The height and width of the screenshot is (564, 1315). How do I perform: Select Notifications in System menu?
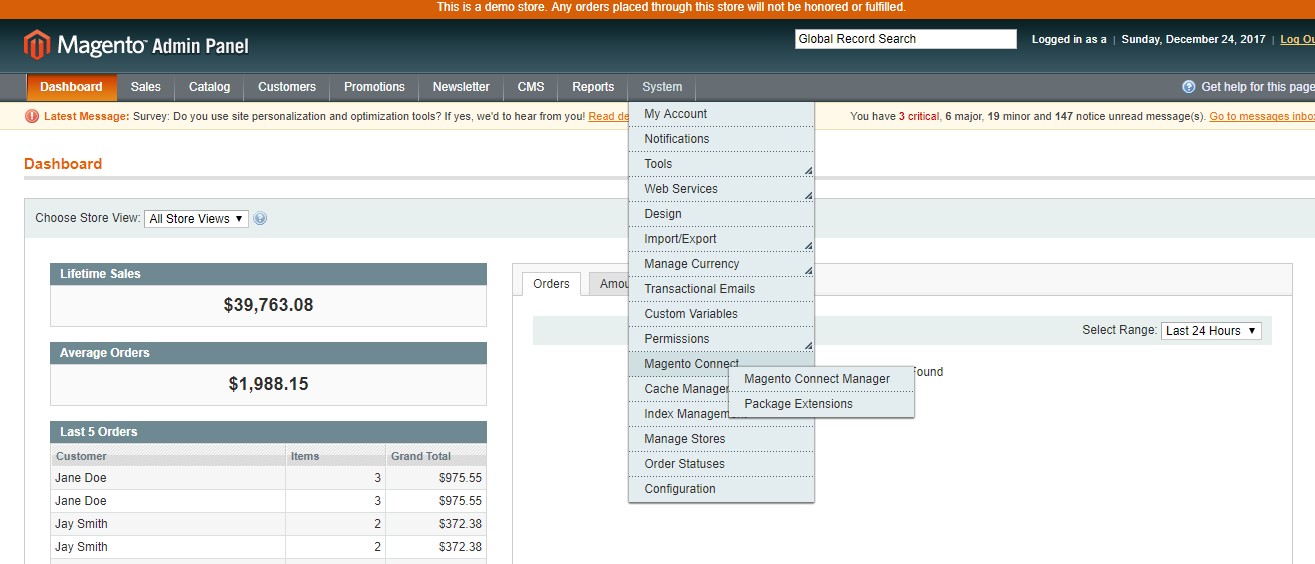pos(721,139)
